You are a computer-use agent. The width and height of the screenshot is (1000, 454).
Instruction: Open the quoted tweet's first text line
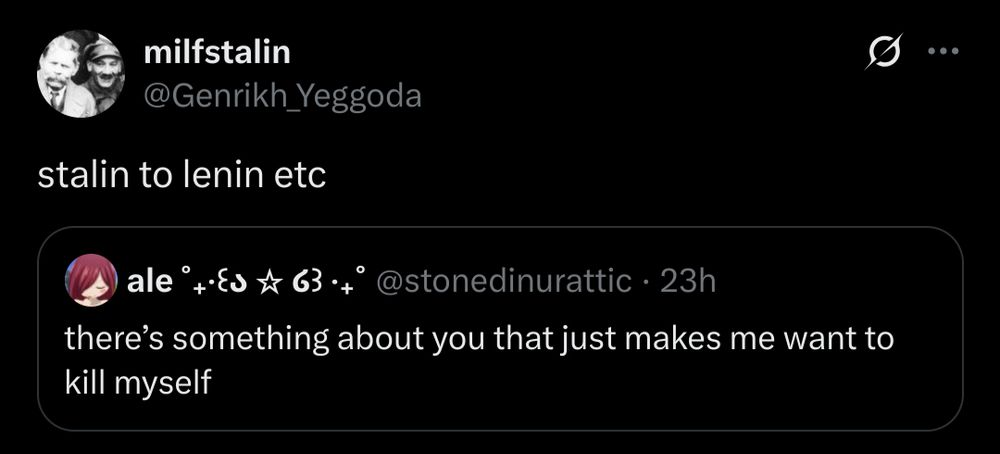click(479, 338)
